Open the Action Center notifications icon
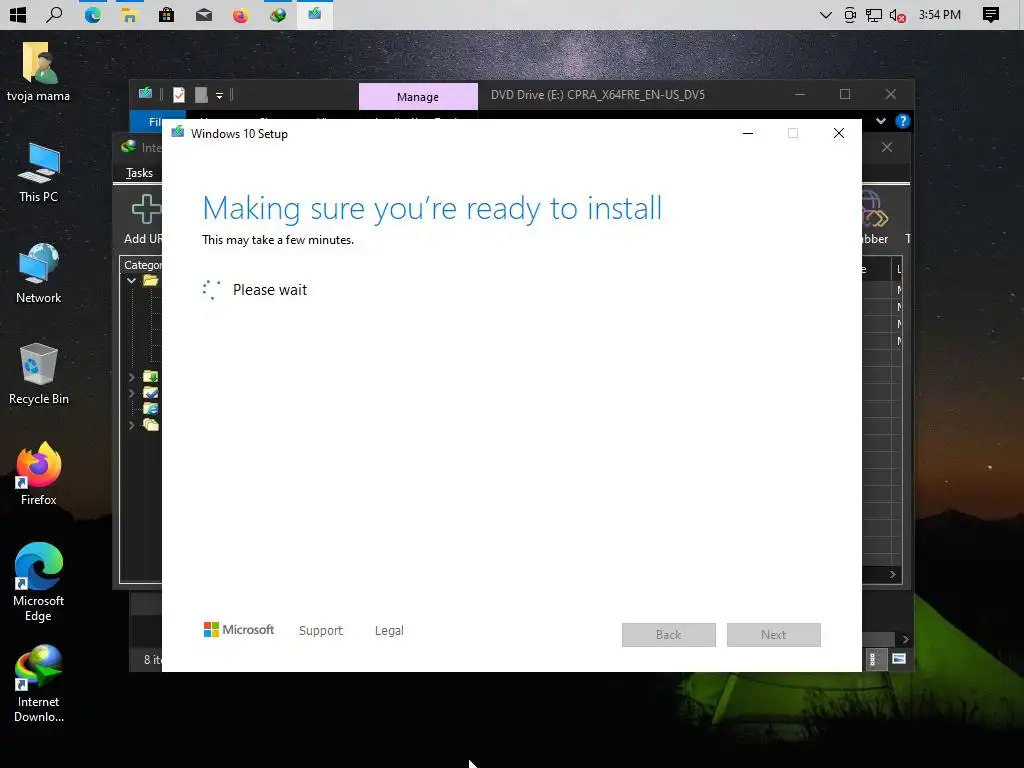Viewport: 1024px width, 768px height. pyautogui.click(x=991, y=14)
